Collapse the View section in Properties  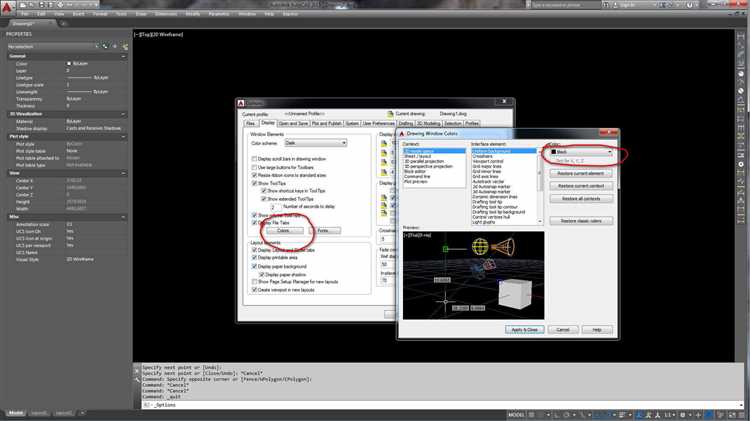(123, 173)
